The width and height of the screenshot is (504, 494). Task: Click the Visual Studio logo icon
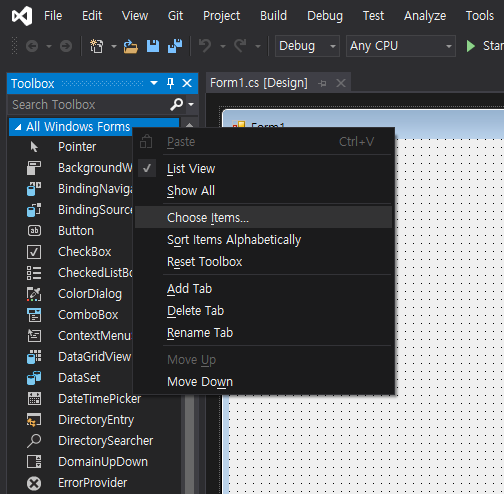pos(22,16)
